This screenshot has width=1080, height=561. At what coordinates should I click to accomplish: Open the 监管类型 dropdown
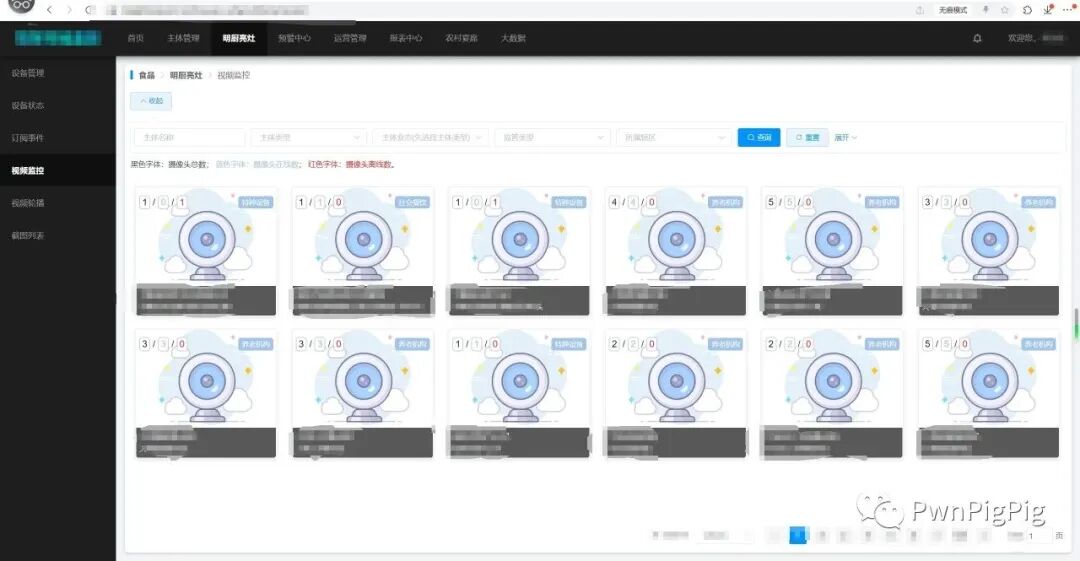(x=552, y=138)
